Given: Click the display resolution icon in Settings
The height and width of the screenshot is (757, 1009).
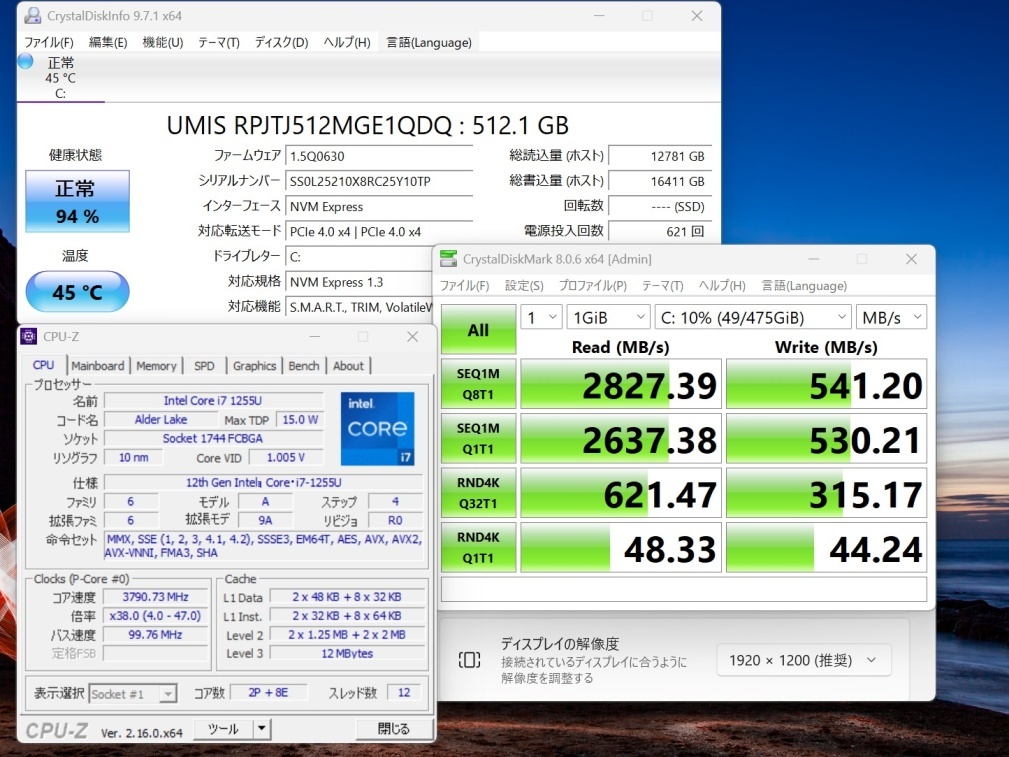Looking at the screenshot, I should click(x=469, y=660).
